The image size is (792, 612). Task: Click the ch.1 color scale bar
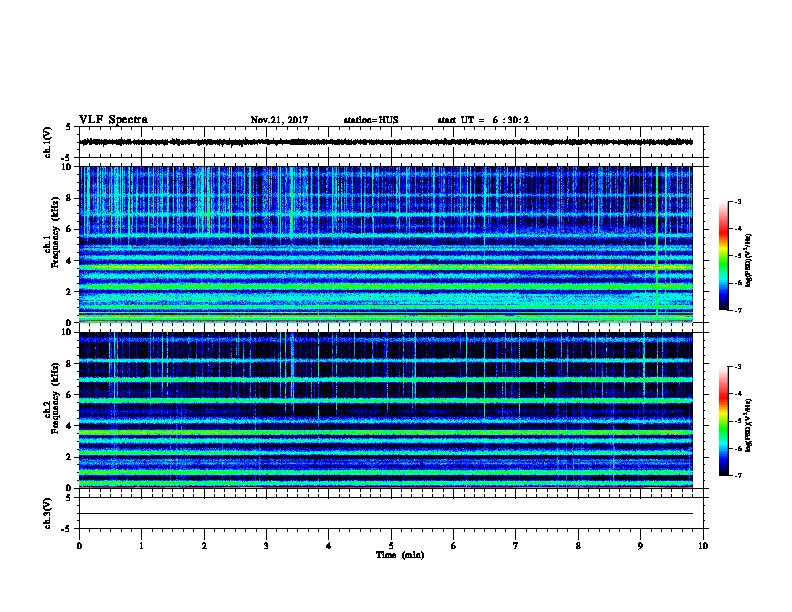tap(724, 256)
